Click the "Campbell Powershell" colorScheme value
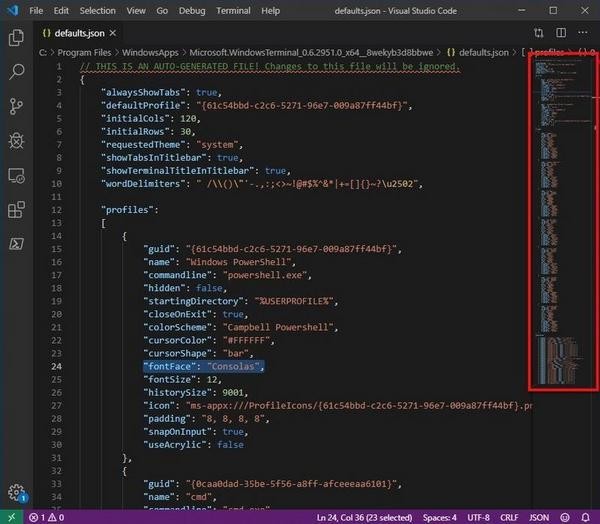Image resolution: width=600 pixels, height=524 pixels. click(x=278, y=327)
